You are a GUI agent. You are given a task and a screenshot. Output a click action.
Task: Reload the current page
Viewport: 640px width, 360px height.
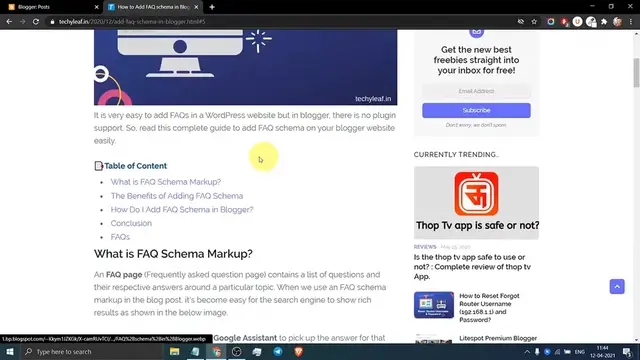tap(36, 22)
